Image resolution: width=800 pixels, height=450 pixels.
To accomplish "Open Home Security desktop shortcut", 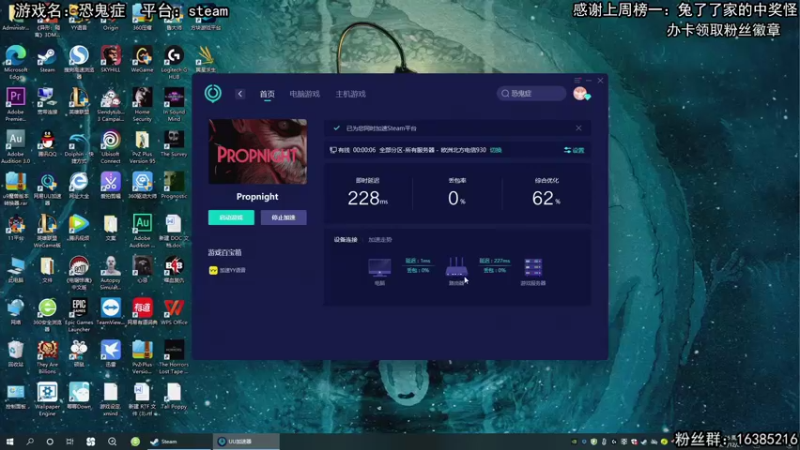I will 142,104.
